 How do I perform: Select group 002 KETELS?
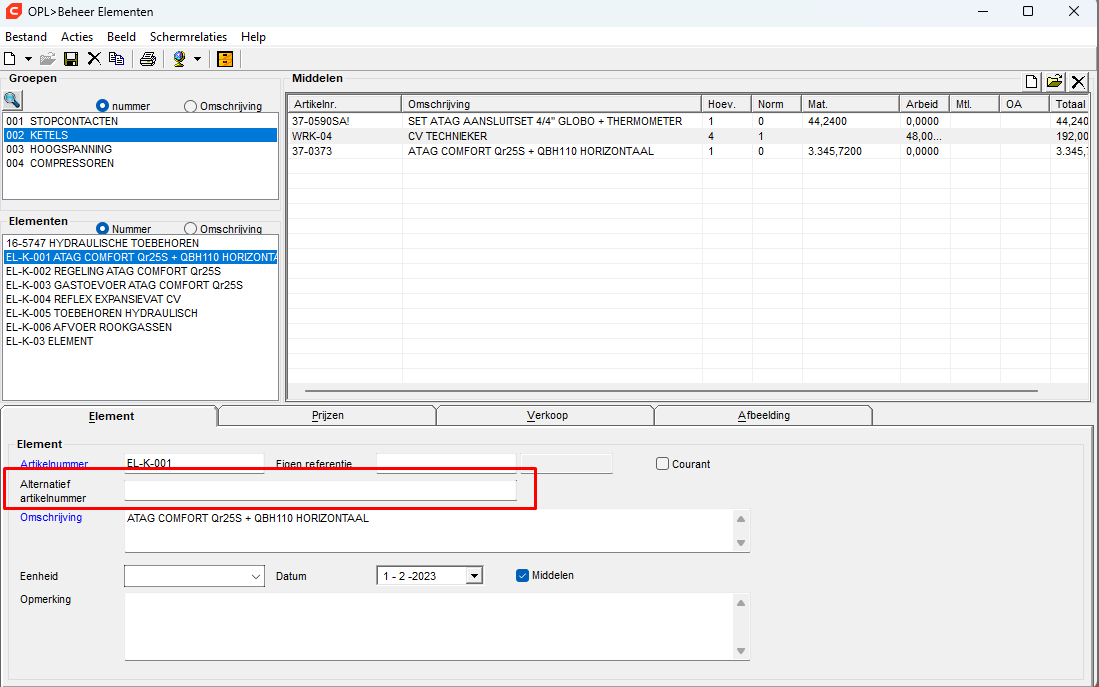tap(140, 135)
